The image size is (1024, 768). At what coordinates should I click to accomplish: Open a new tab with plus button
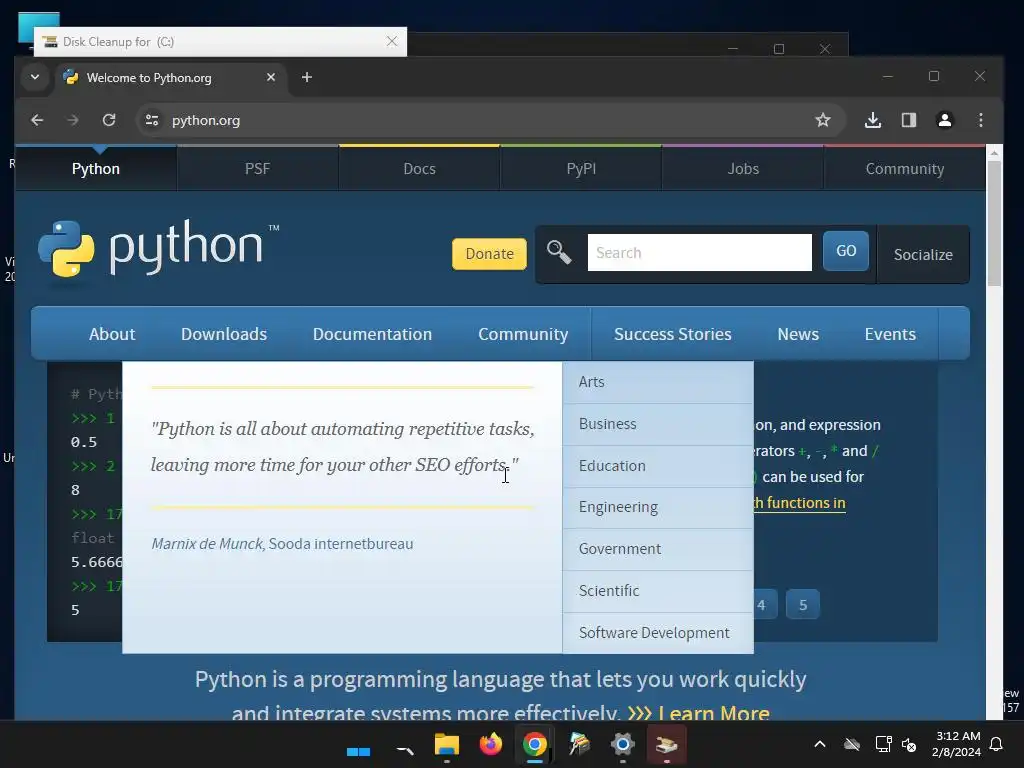tap(307, 77)
